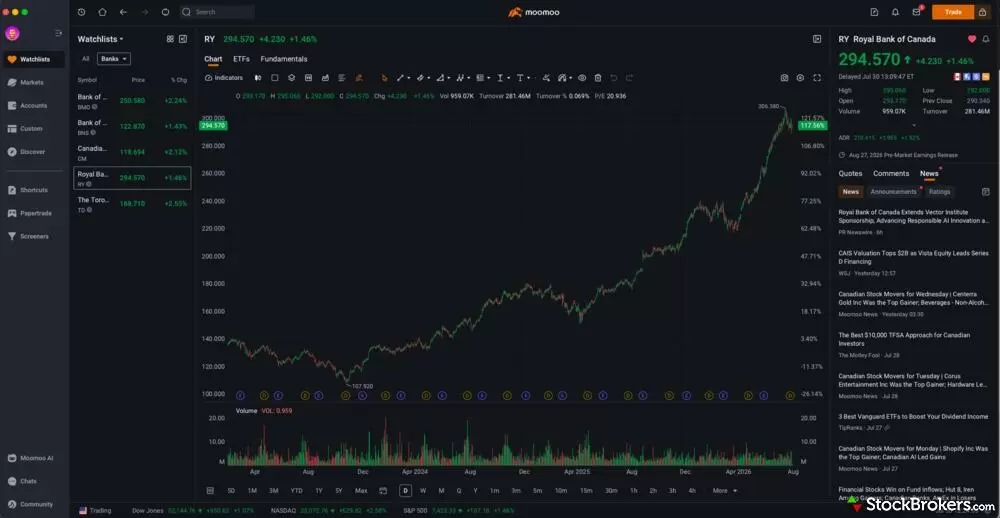The height and width of the screenshot is (518, 1000).
Task: Select the All watchlist filter
Action: pyautogui.click(x=85, y=59)
